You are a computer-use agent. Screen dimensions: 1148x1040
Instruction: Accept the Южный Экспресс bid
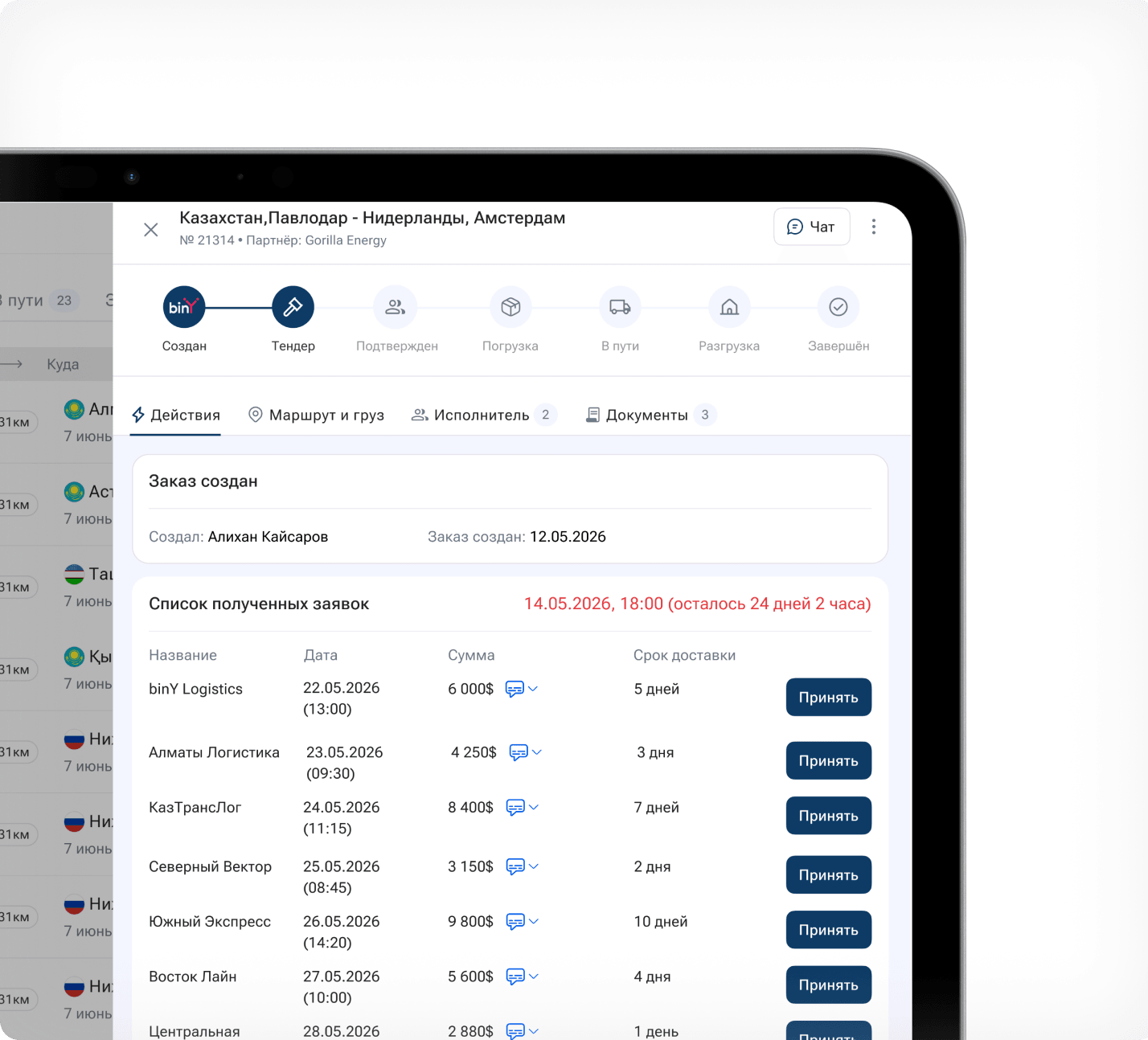(x=829, y=929)
